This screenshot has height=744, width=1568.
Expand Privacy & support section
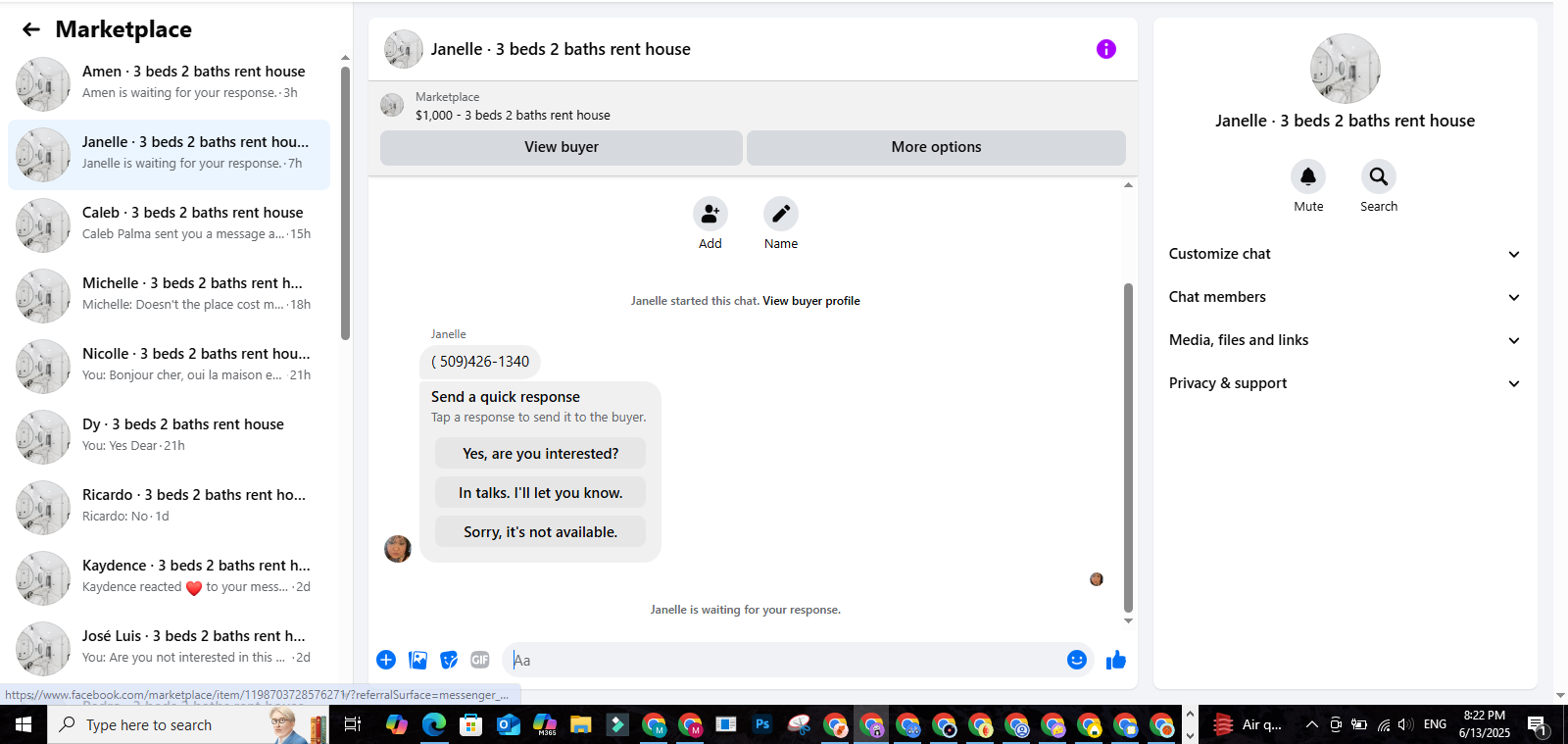coord(1345,383)
